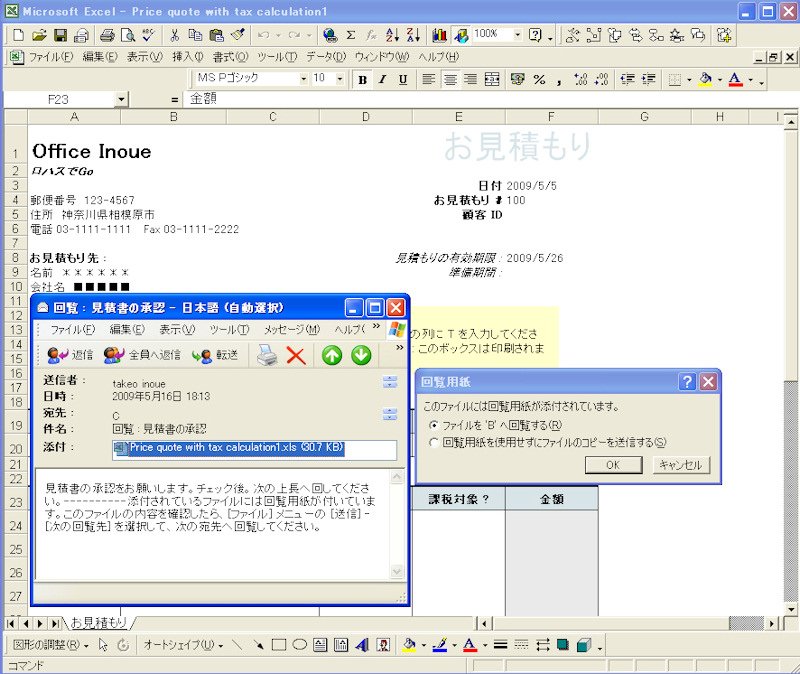
Task: Open the 図形の調整(R) drawing menu button
Action: pyautogui.click(x=50, y=645)
